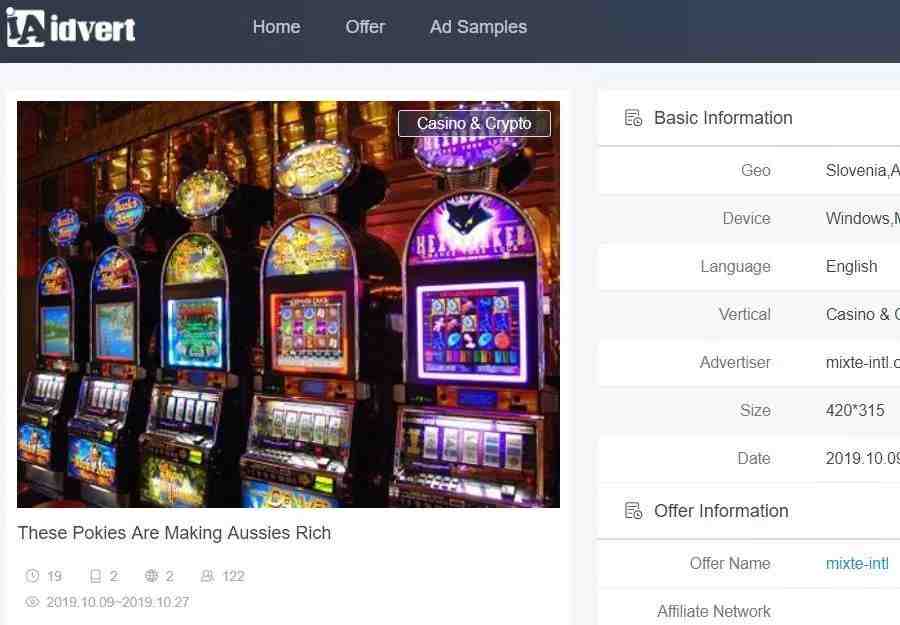The width and height of the screenshot is (900, 625).
Task: Open the Ad Samples section
Action: (x=478, y=27)
